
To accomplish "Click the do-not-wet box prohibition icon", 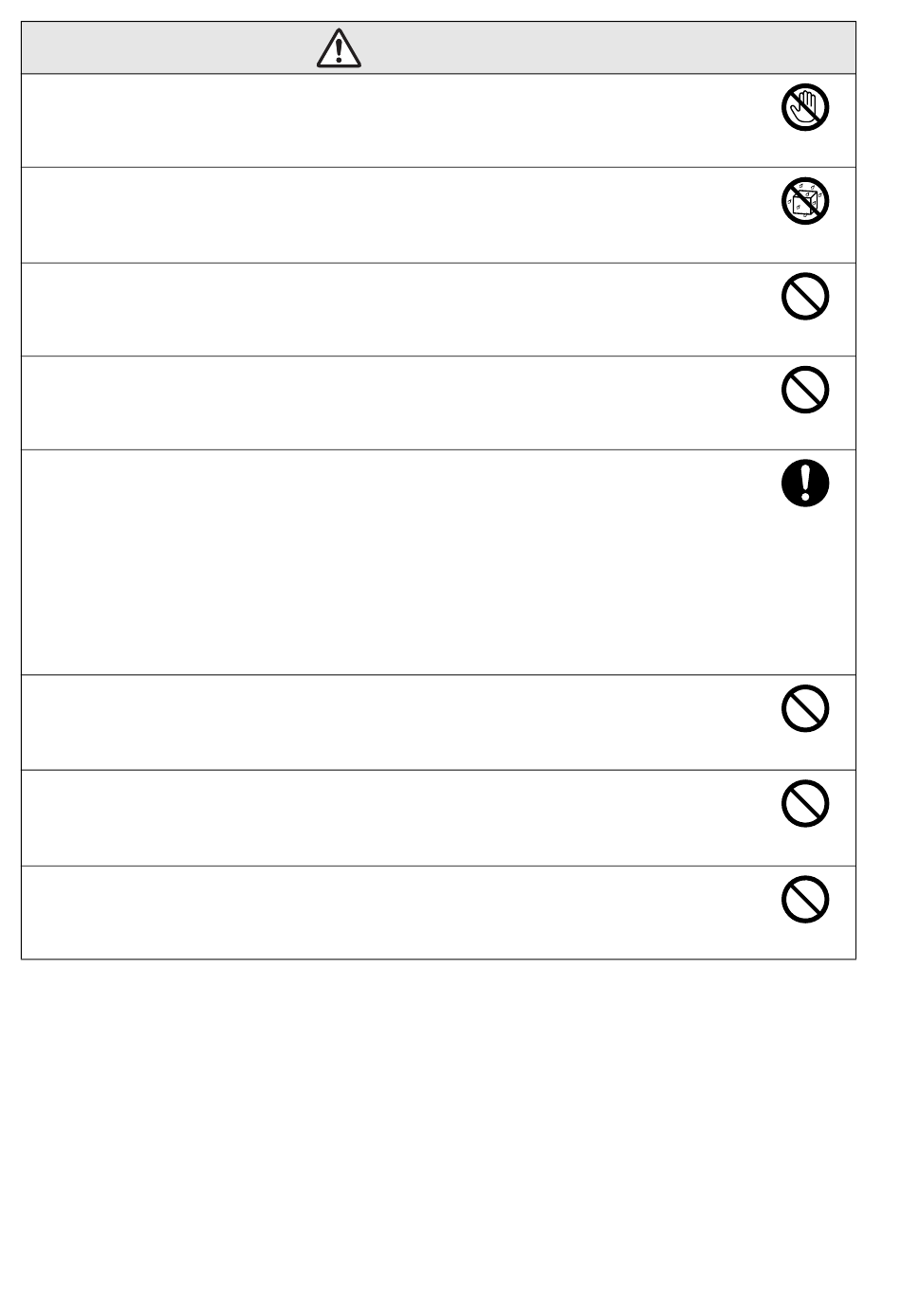I will pos(805,201).
